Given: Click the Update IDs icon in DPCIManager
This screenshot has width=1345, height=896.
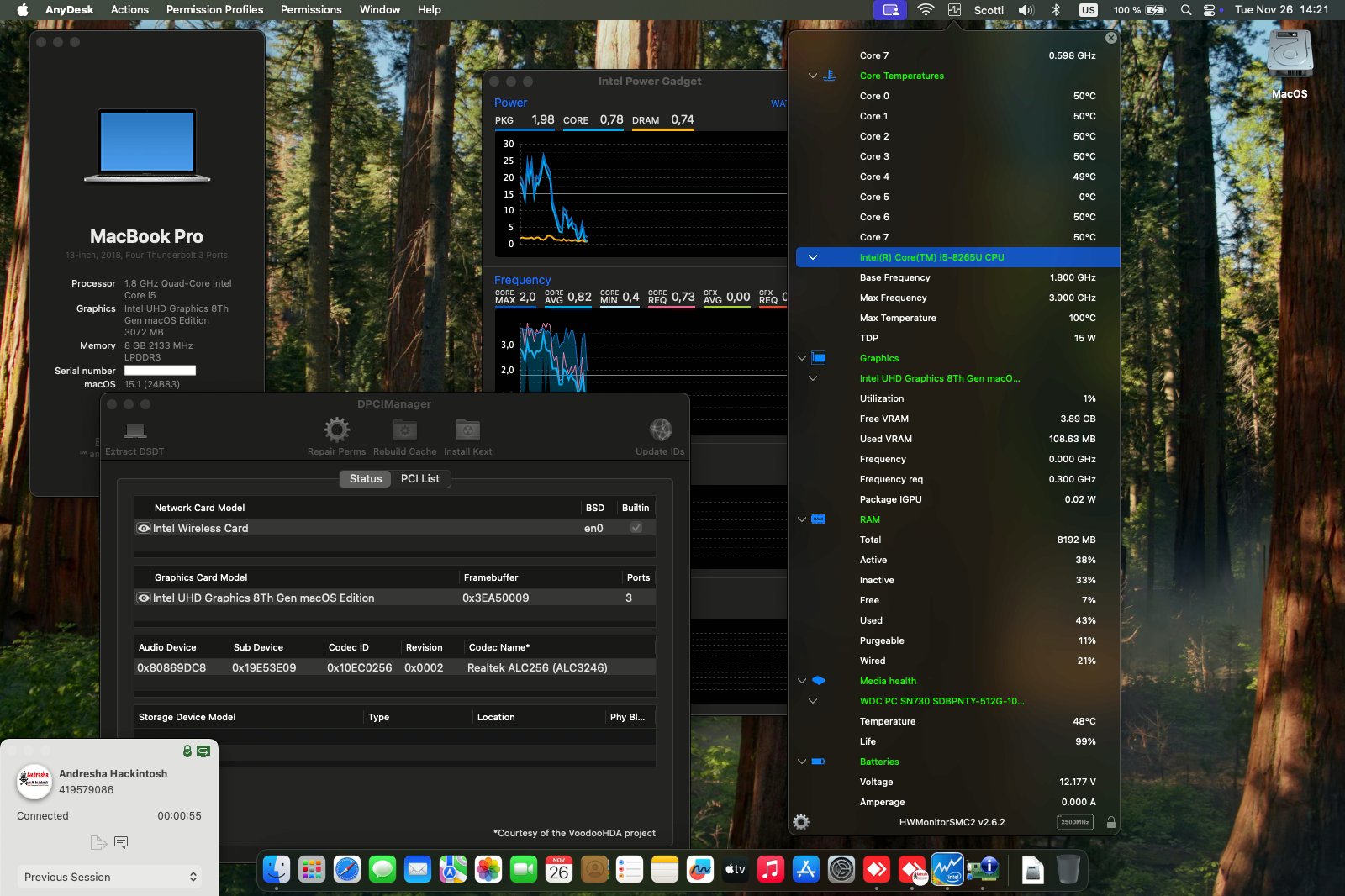Looking at the screenshot, I should click(x=661, y=430).
